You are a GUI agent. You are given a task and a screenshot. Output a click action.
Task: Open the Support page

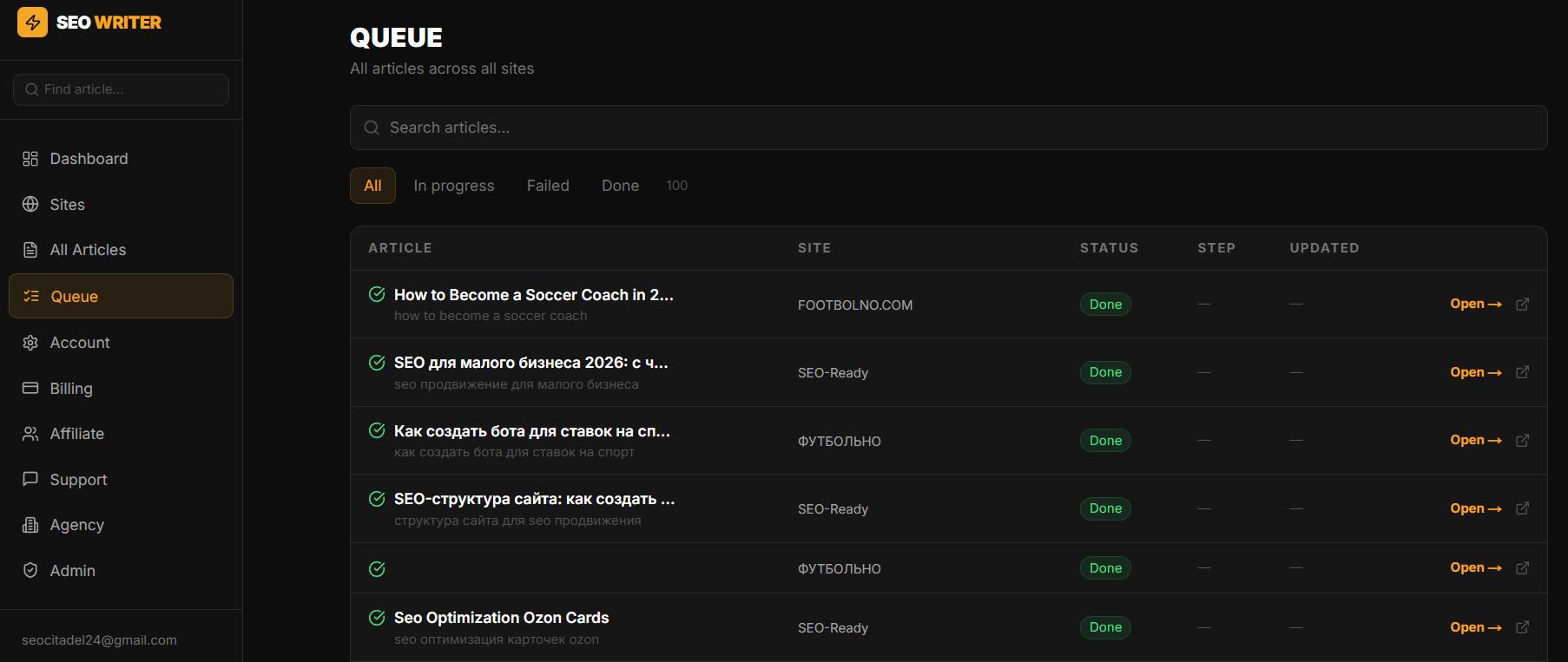[121, 480]
